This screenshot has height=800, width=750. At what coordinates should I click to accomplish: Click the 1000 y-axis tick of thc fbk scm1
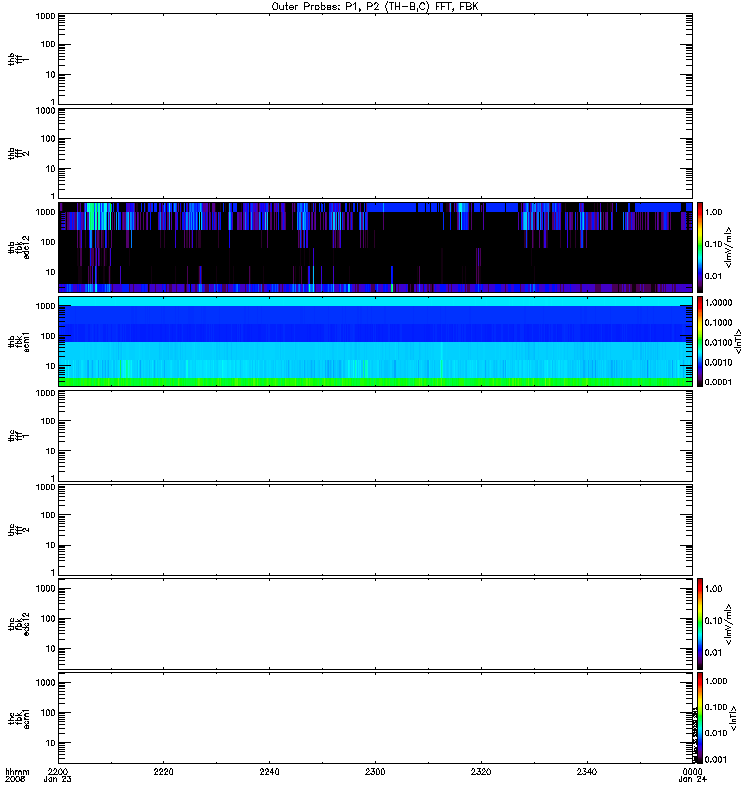coord(45,683)
